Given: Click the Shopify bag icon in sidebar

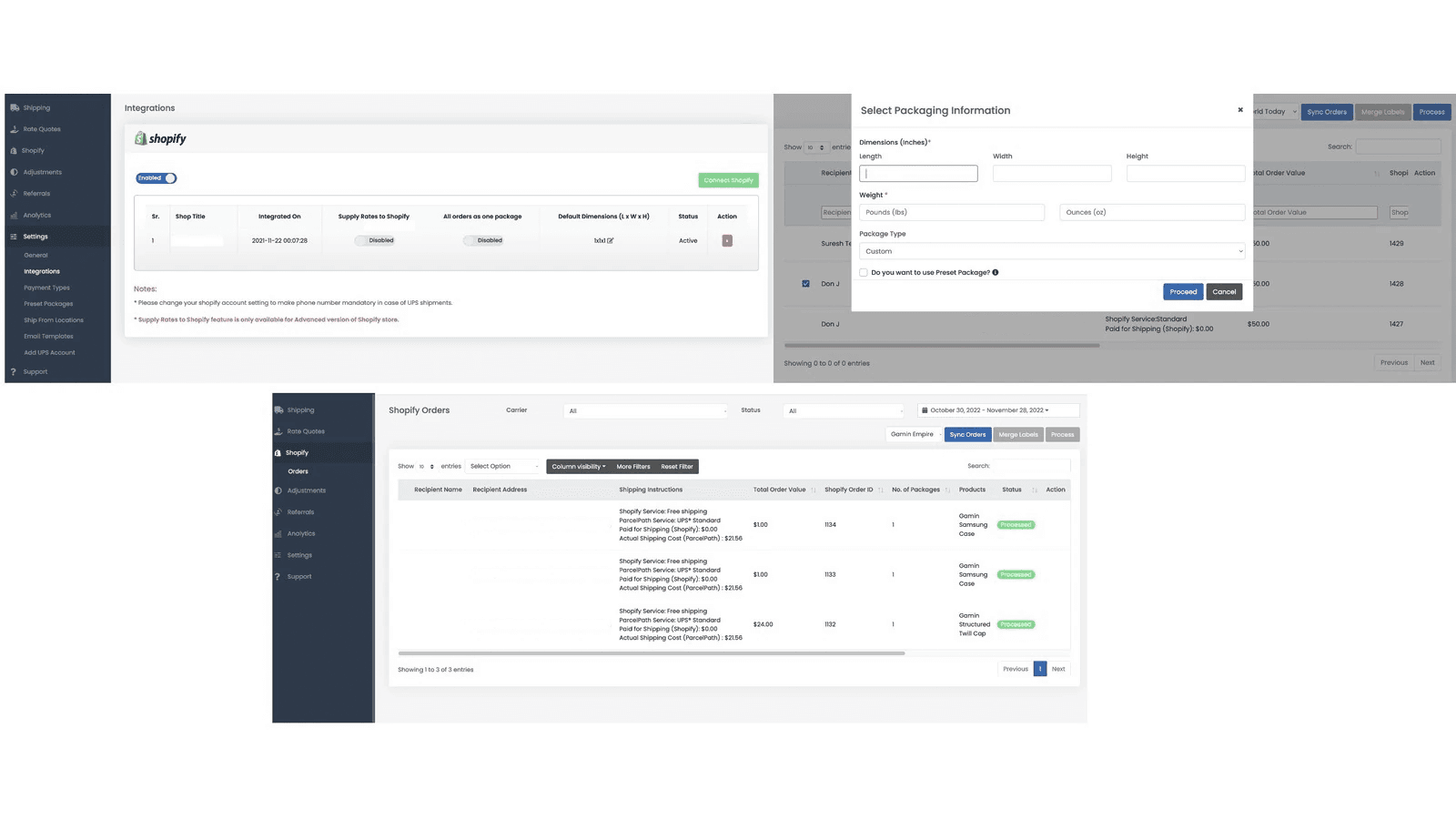Looking at the screenshot, I should 14,150.
